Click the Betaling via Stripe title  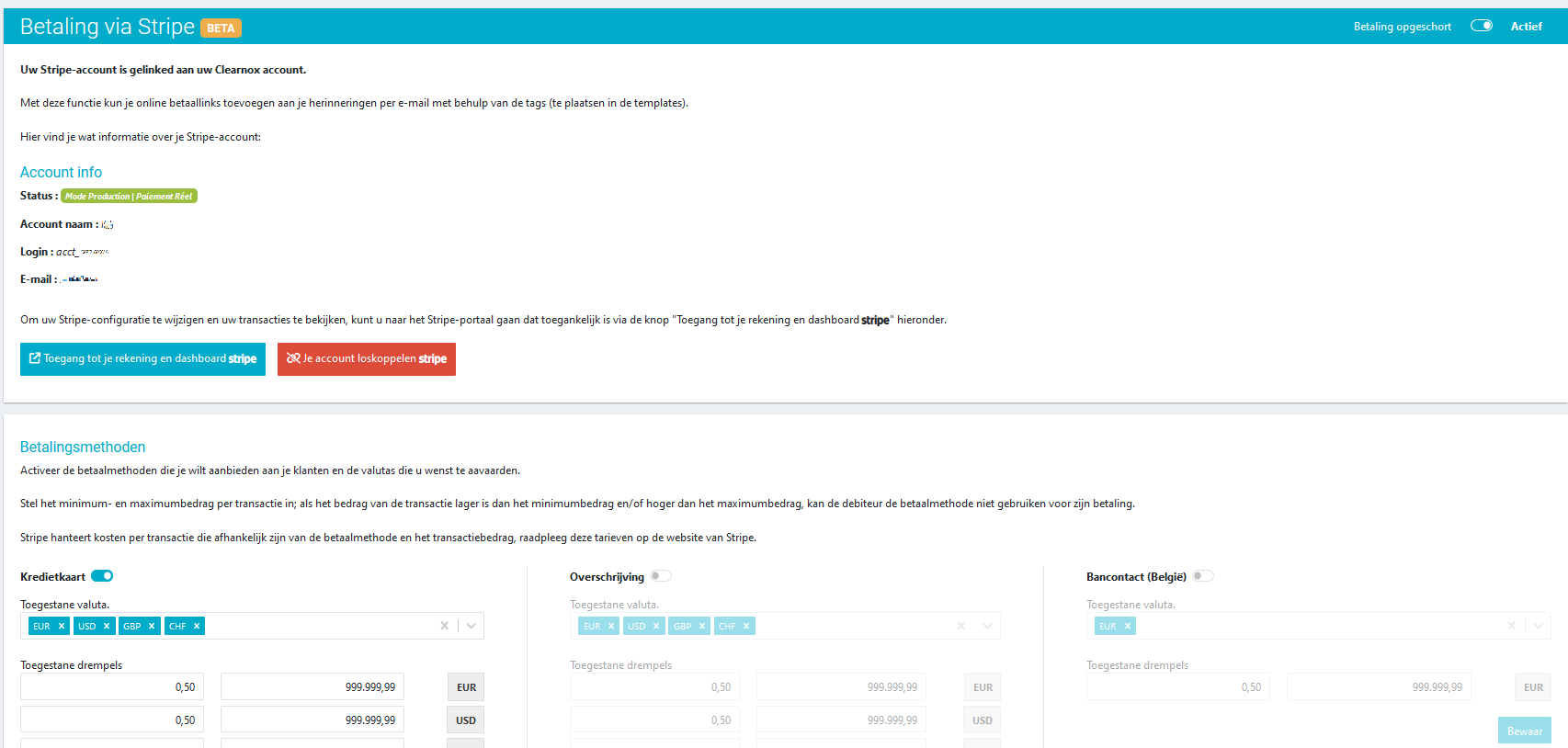point(108,27)
